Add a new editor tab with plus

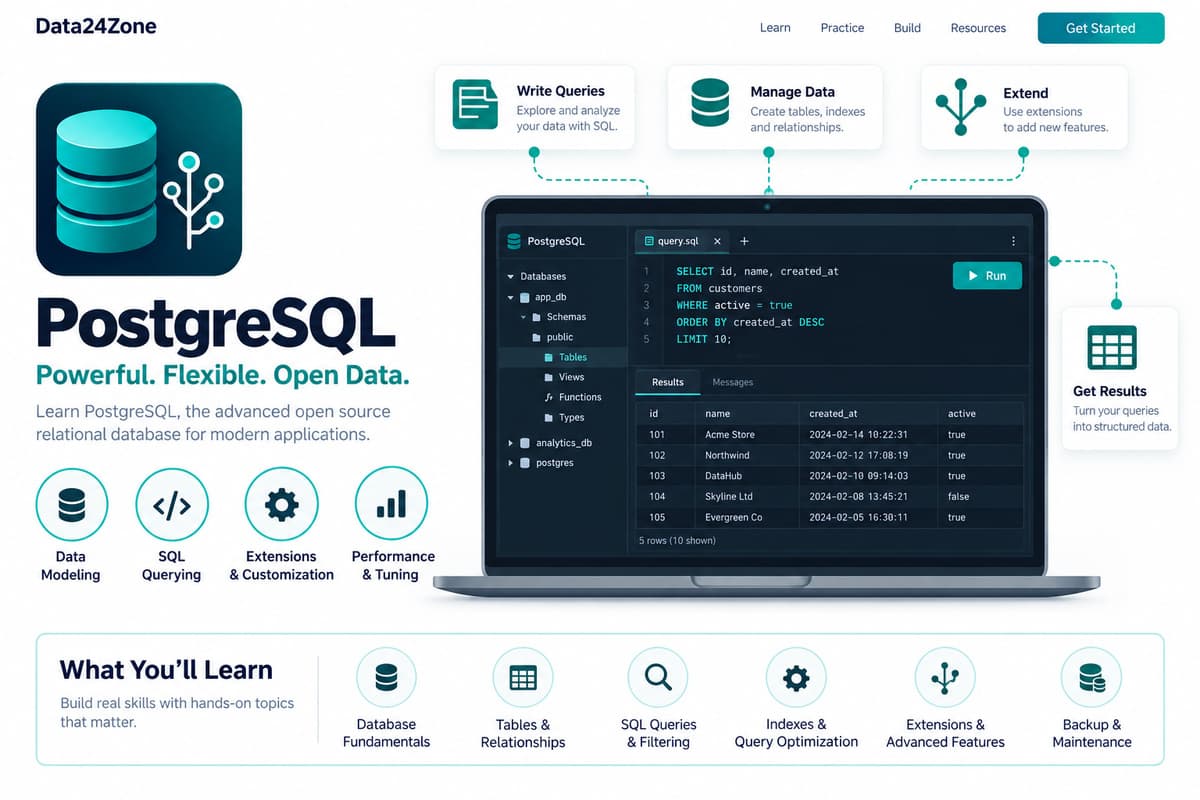pyautogui.click(x=744, y=241)
